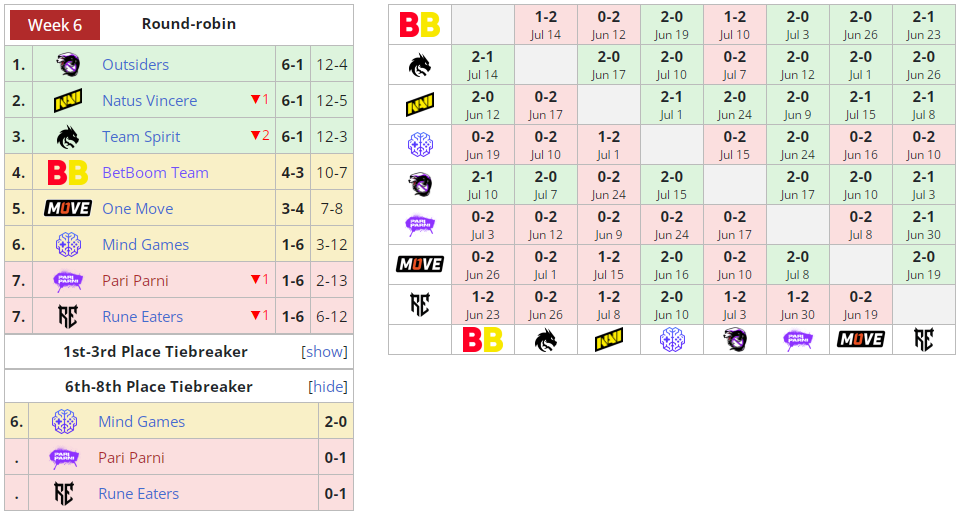Click the One Move logo in the standings table
The image size is (959, 513).
[67, 209]
